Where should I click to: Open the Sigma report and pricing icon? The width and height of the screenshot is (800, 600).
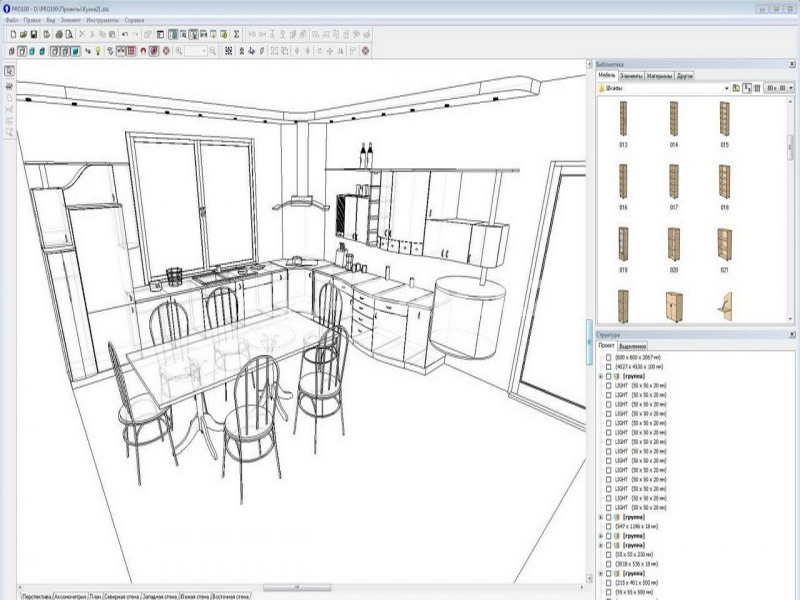click(236, 35)
